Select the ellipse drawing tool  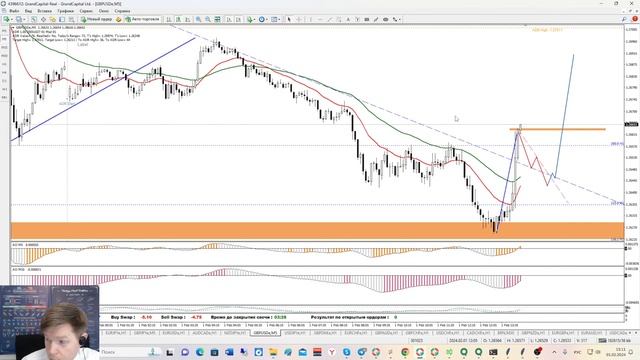[386, 19]
